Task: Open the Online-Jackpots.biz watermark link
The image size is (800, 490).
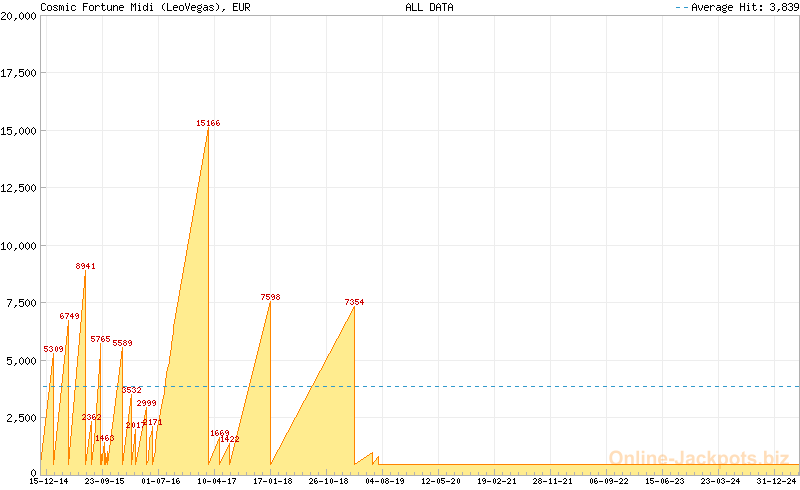Action: point(698,458)
